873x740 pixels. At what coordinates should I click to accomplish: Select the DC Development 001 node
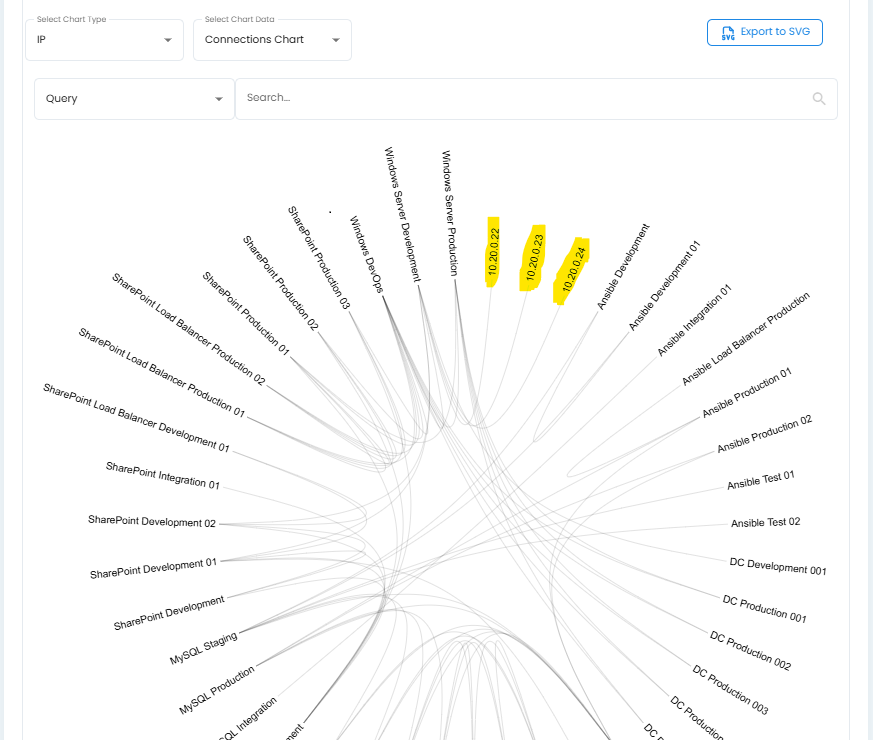tap(778, 566)
